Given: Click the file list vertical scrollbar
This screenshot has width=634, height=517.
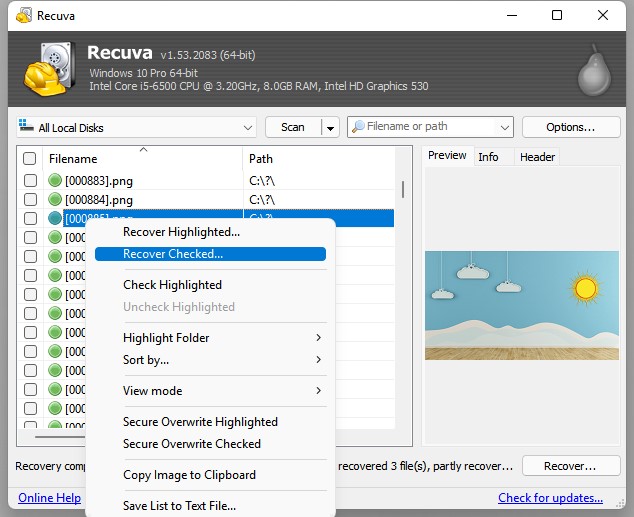Looking at the screenshot, I should point(403,190).
